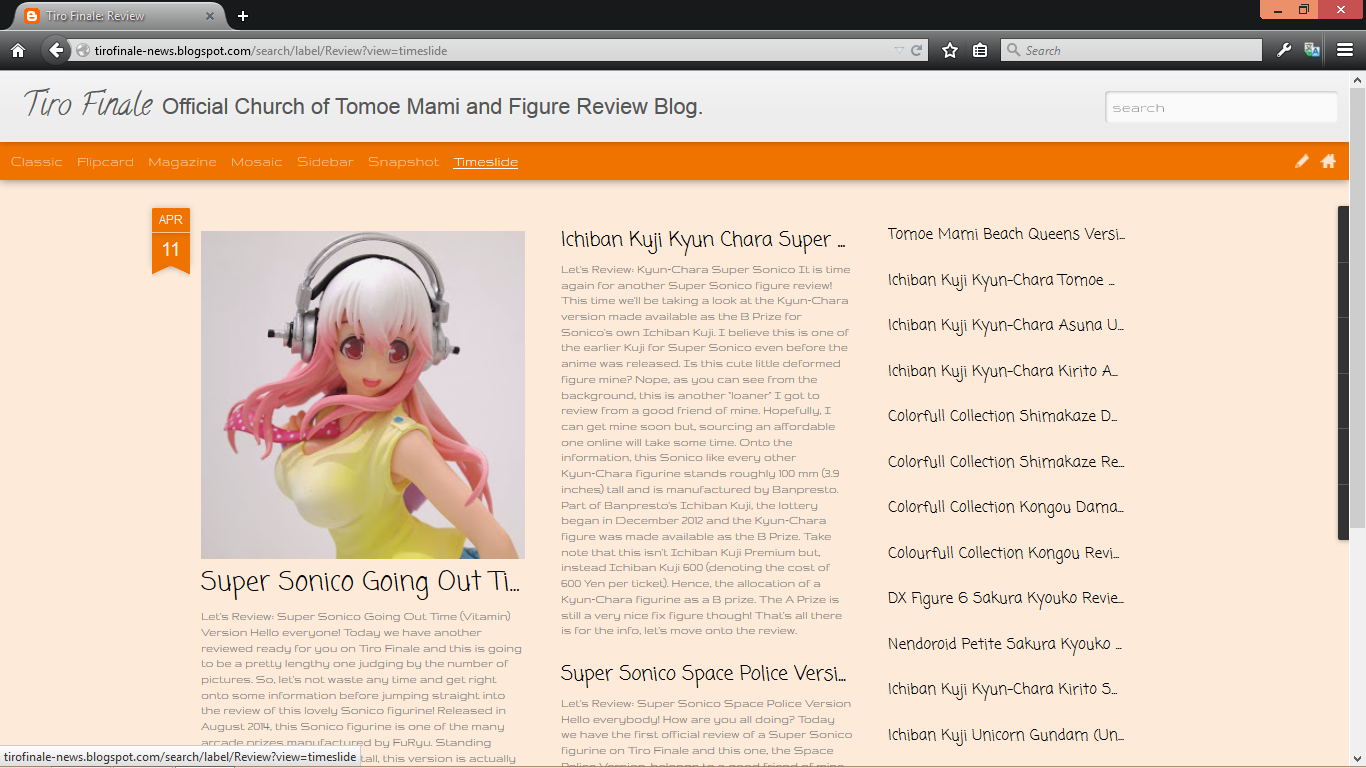Screen dimensions: 1366x768
Task: Open the Nendoroid Petite Sakura Kyouko post
Action: (1005, 645)
